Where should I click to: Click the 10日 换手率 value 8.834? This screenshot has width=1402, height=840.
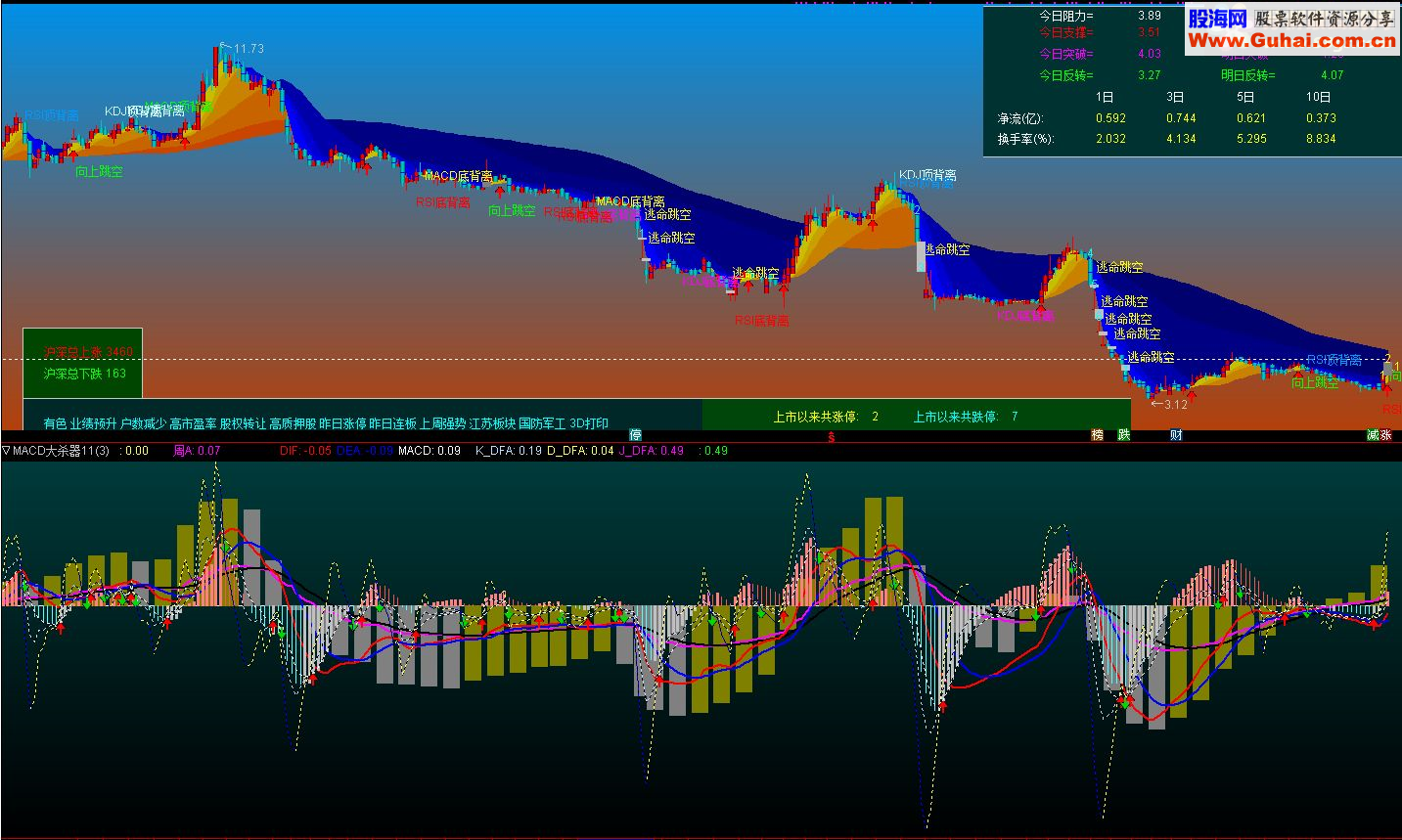coord(1321,139)
